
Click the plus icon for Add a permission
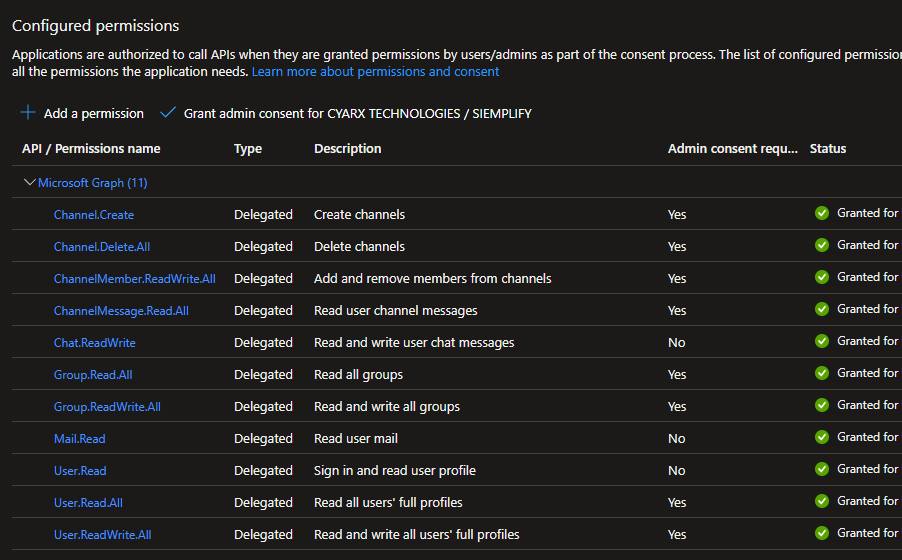coord(28,113)
